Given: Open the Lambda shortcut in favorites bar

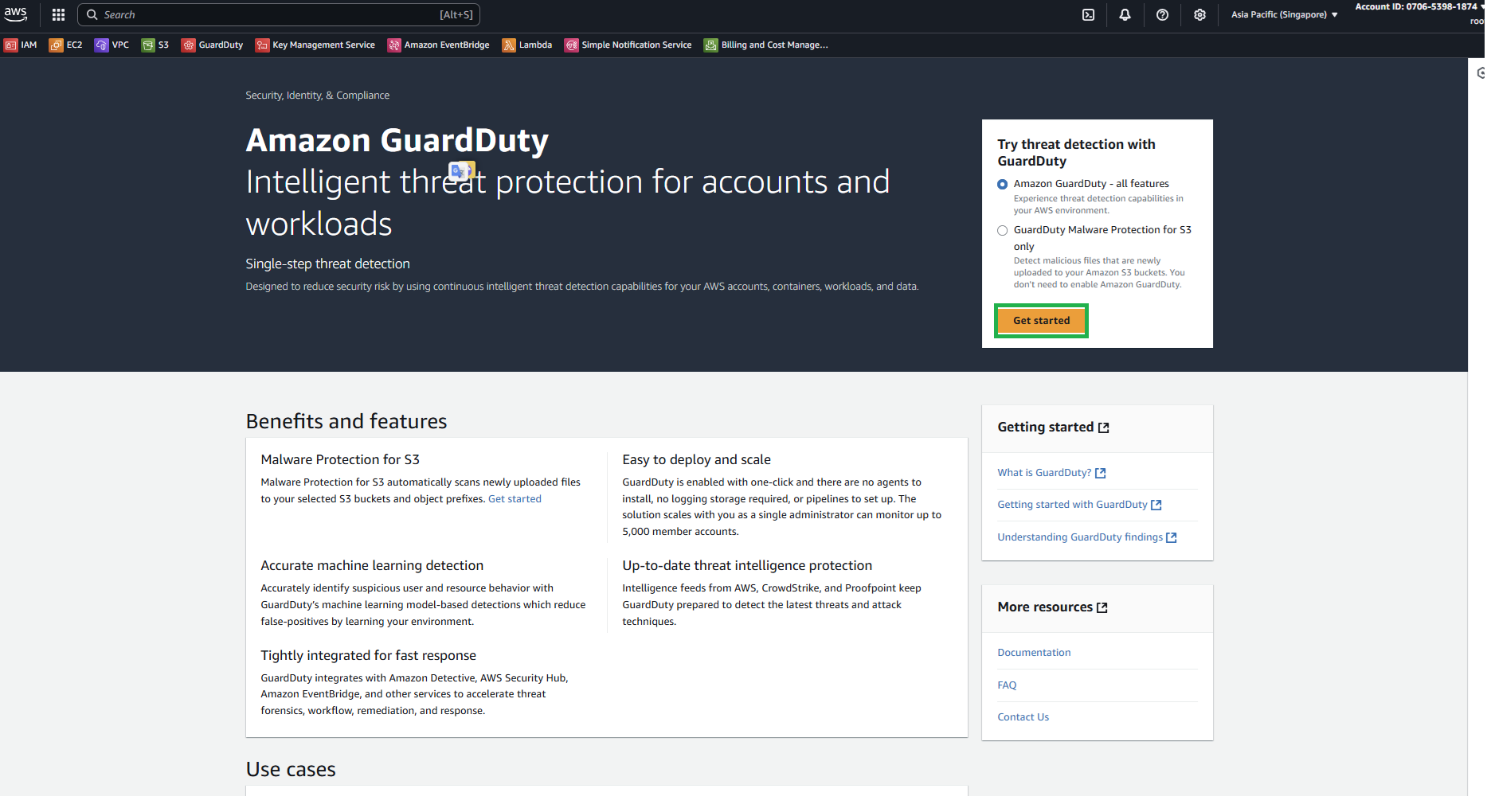Looking at the screenshot, I should point(527,45).
